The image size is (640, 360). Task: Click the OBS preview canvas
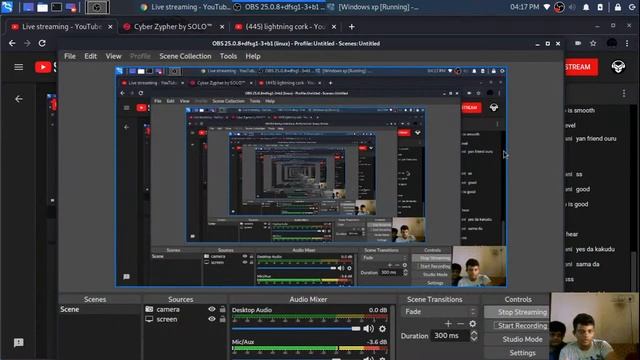(x=311, y=177)
